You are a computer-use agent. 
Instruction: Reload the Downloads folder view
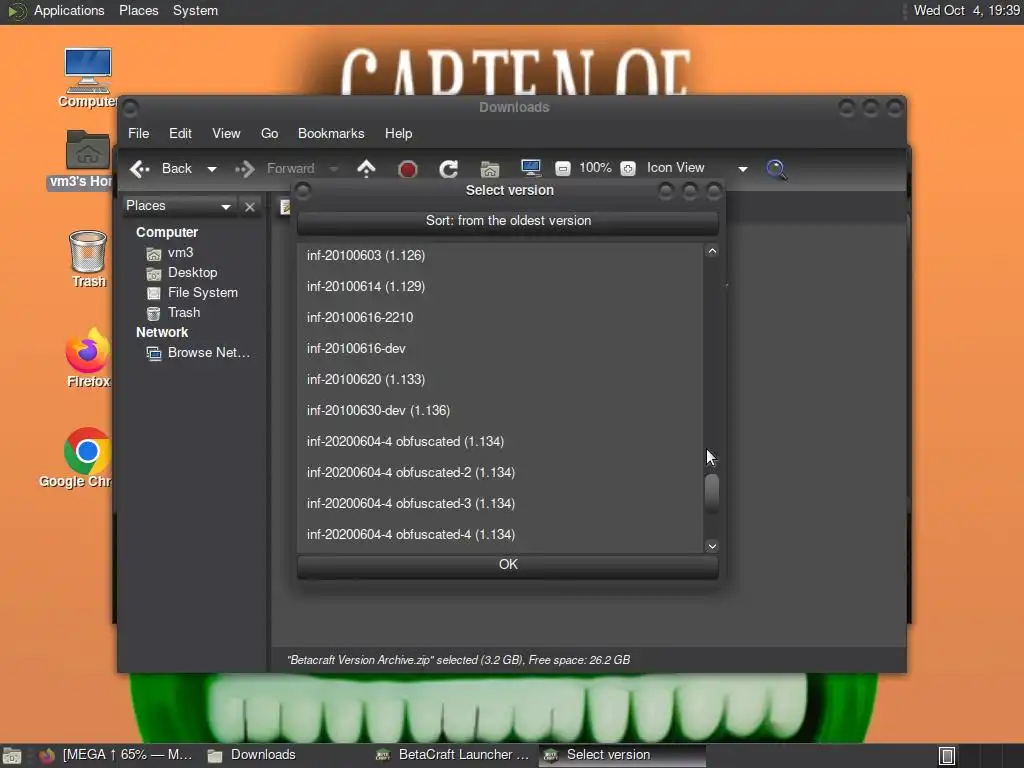449,169
